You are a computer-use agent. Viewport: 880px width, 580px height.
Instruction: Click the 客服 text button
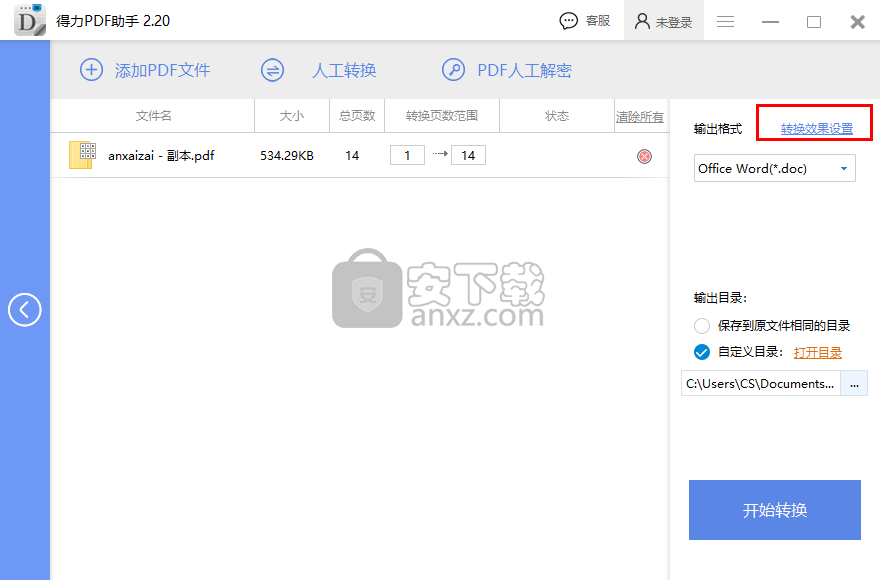click(x=598, y=21)
